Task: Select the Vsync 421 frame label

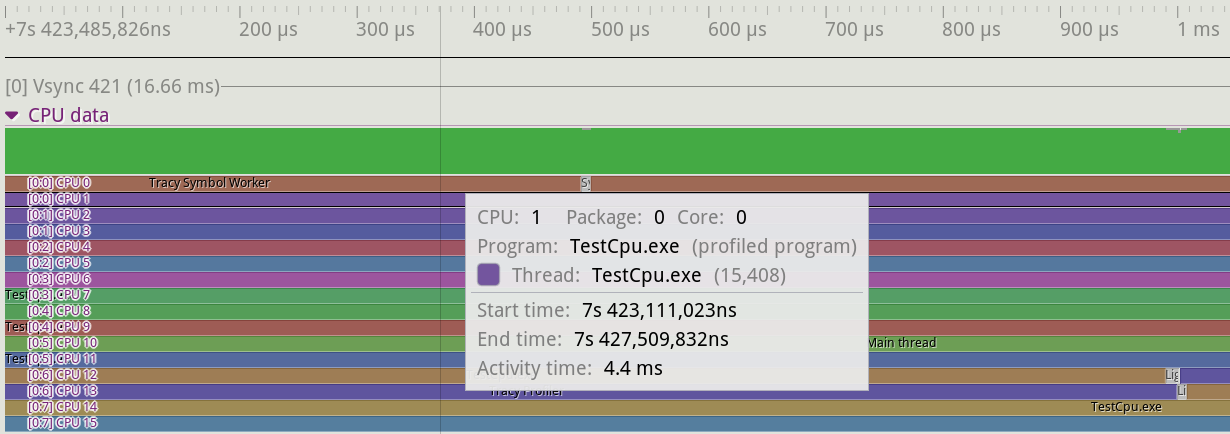Action: point(112,86)
